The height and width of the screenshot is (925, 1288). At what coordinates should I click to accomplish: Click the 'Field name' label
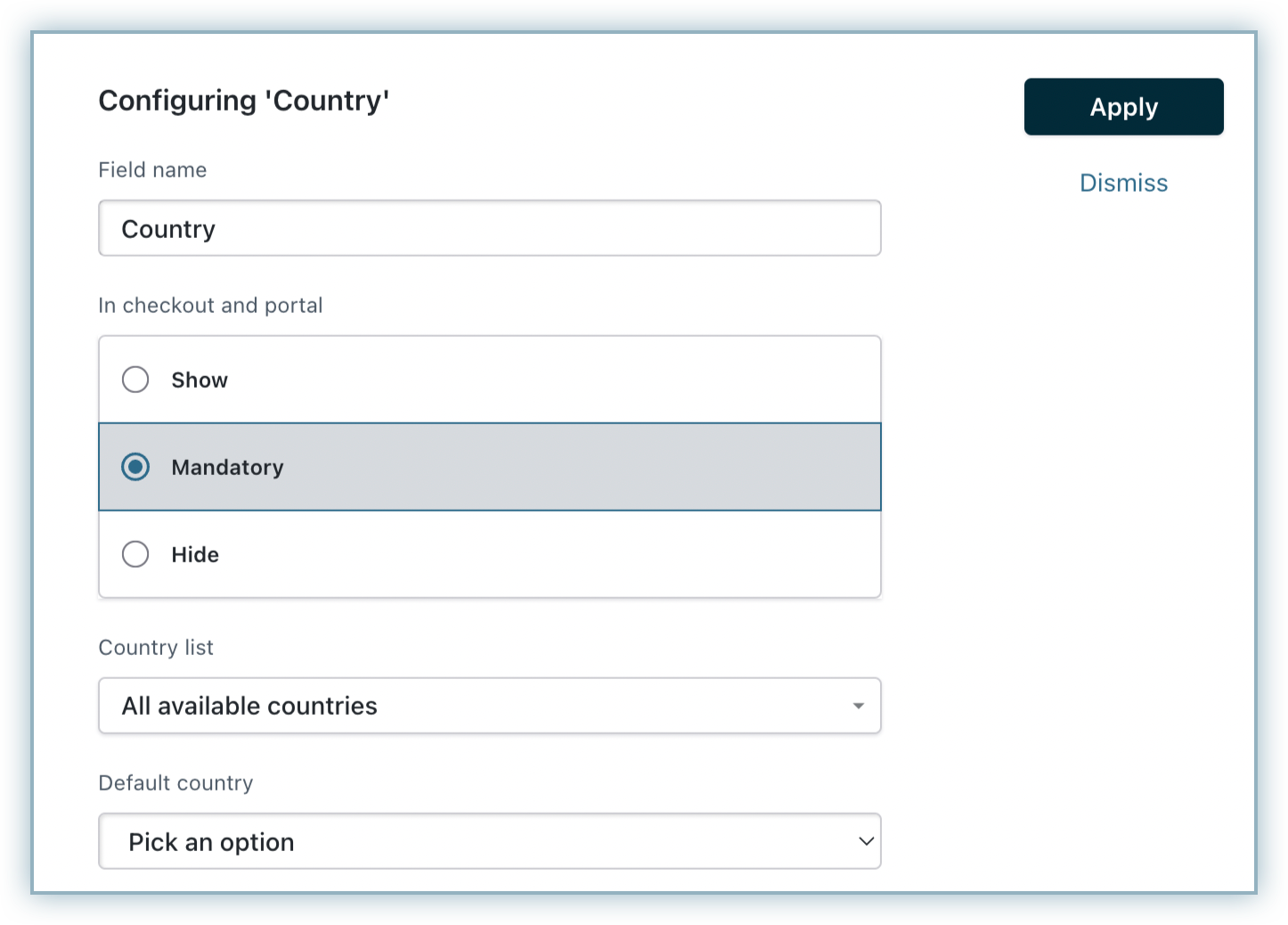[152, 170]
